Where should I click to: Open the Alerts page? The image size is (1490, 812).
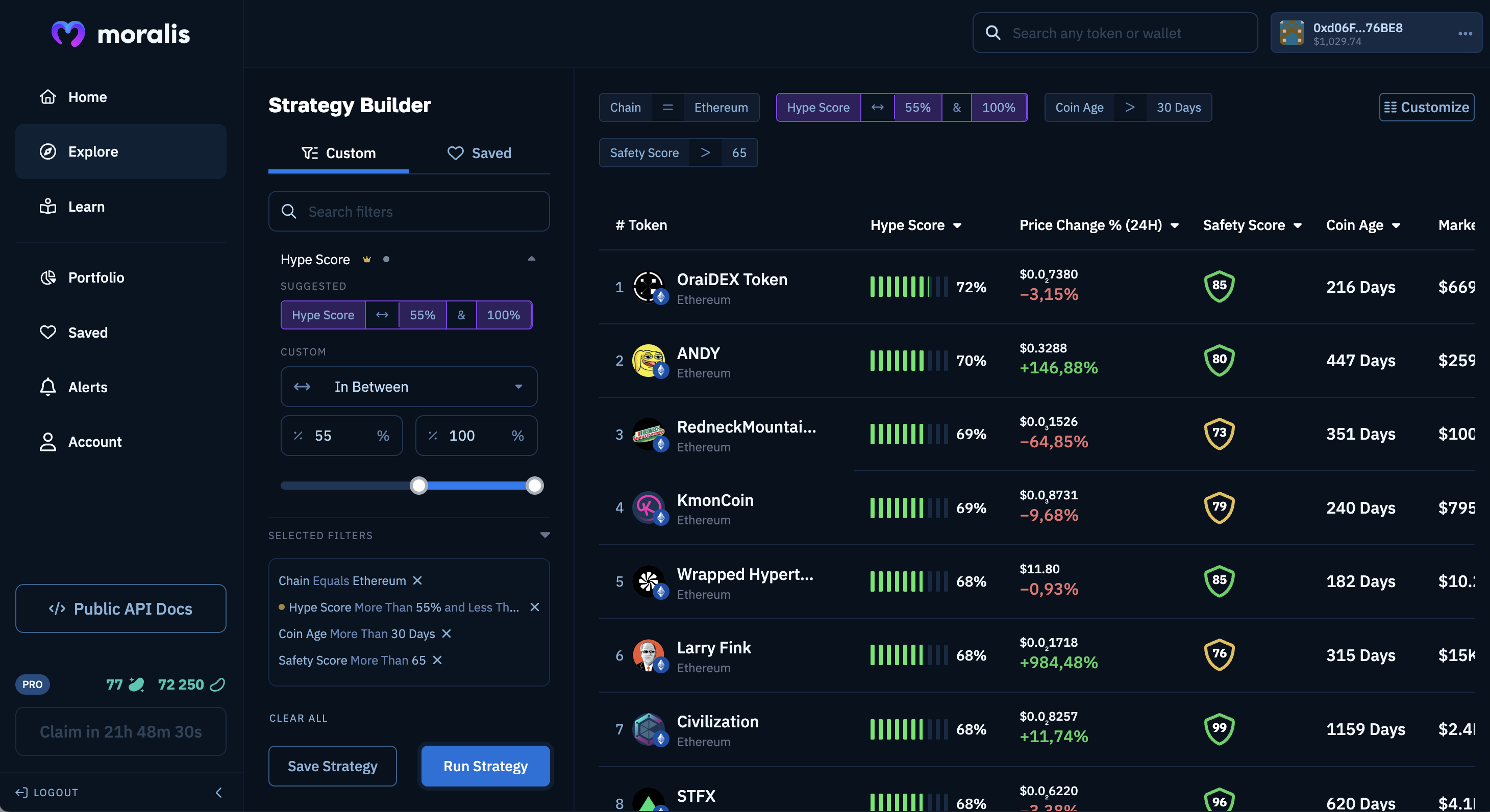(x=120, y=387)
